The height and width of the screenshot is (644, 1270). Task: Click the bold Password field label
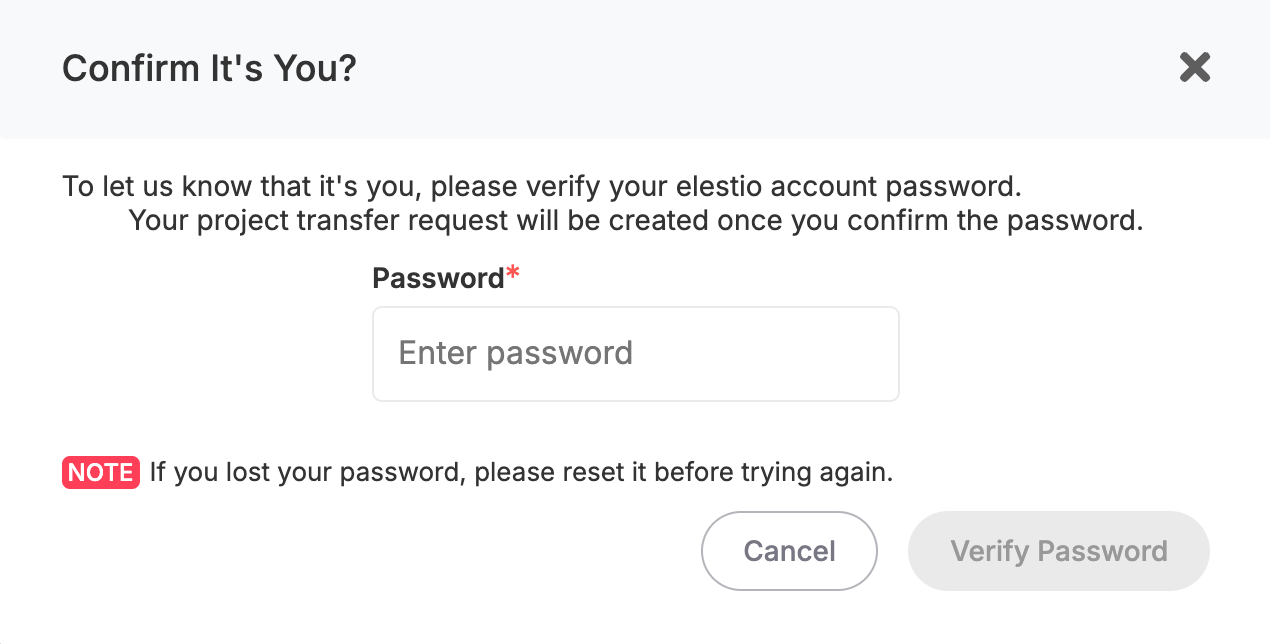437,278
